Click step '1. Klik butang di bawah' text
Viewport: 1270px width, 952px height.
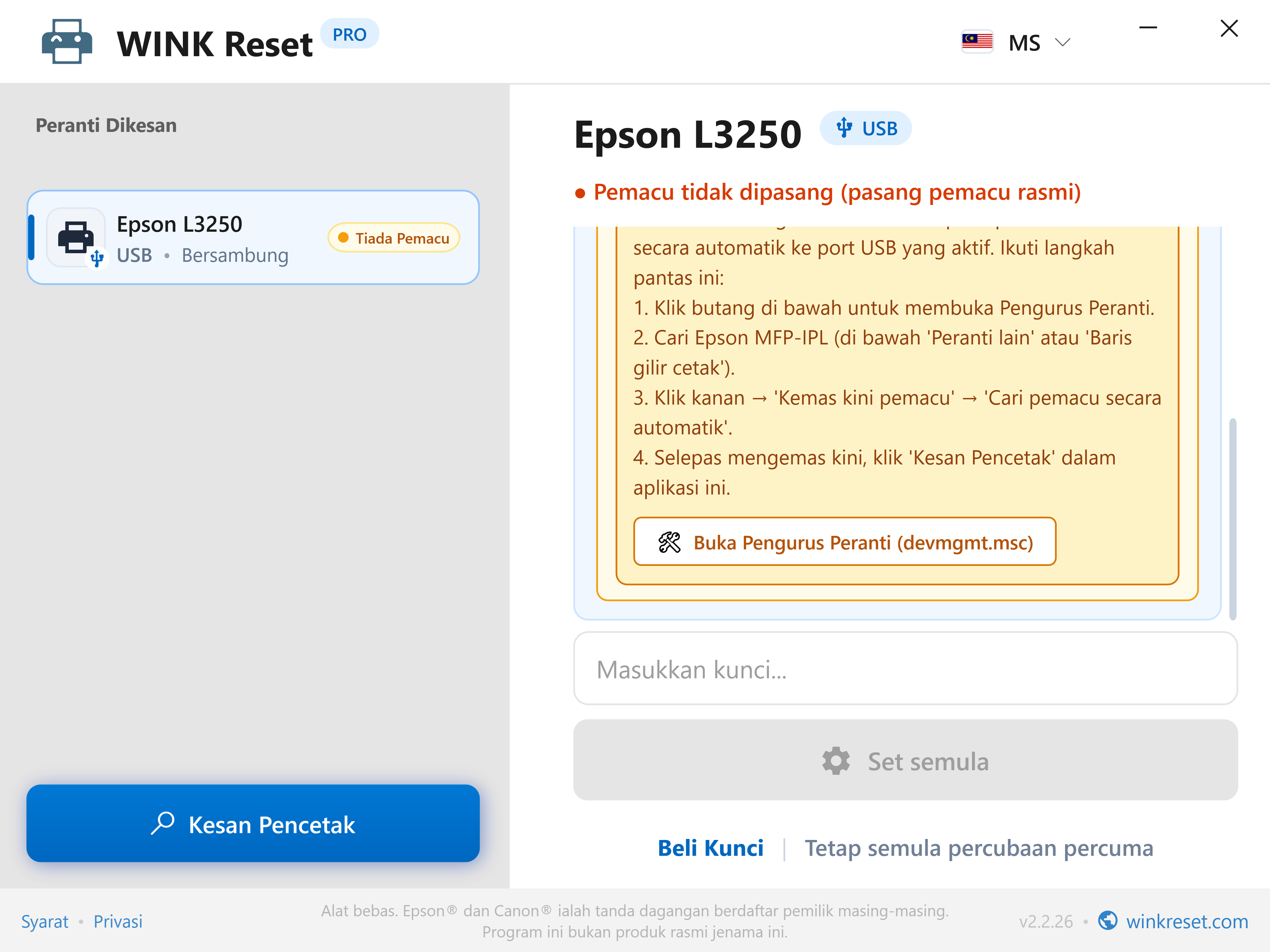point(894,308)
